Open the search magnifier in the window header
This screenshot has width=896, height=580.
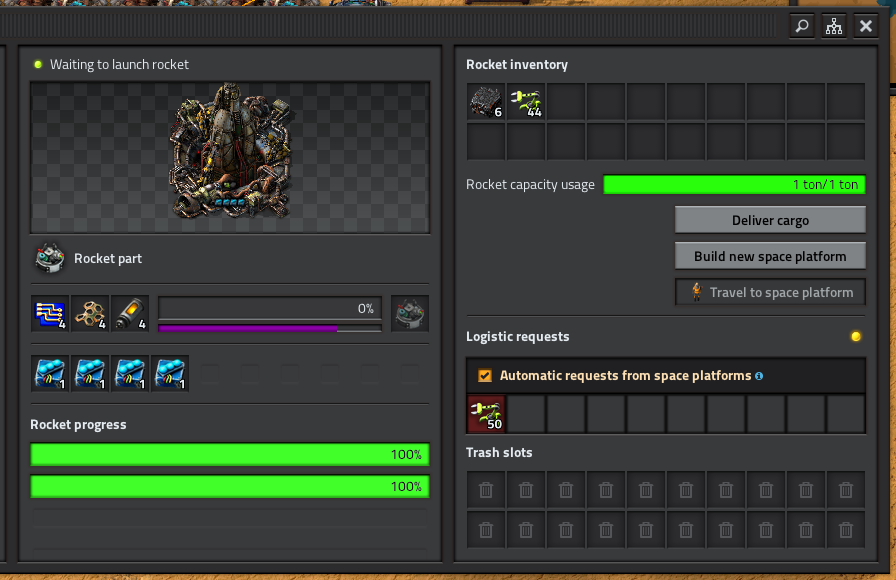[801, 27]
